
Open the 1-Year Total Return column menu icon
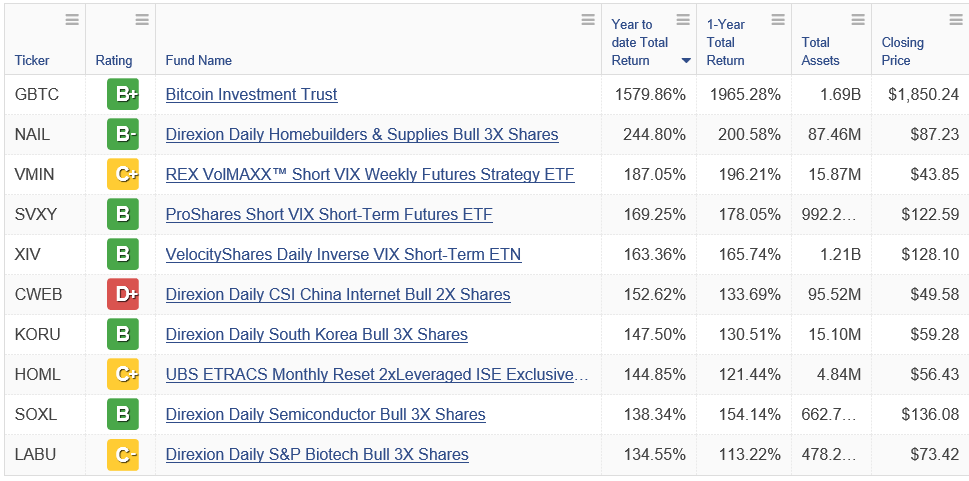coord(778,20)
